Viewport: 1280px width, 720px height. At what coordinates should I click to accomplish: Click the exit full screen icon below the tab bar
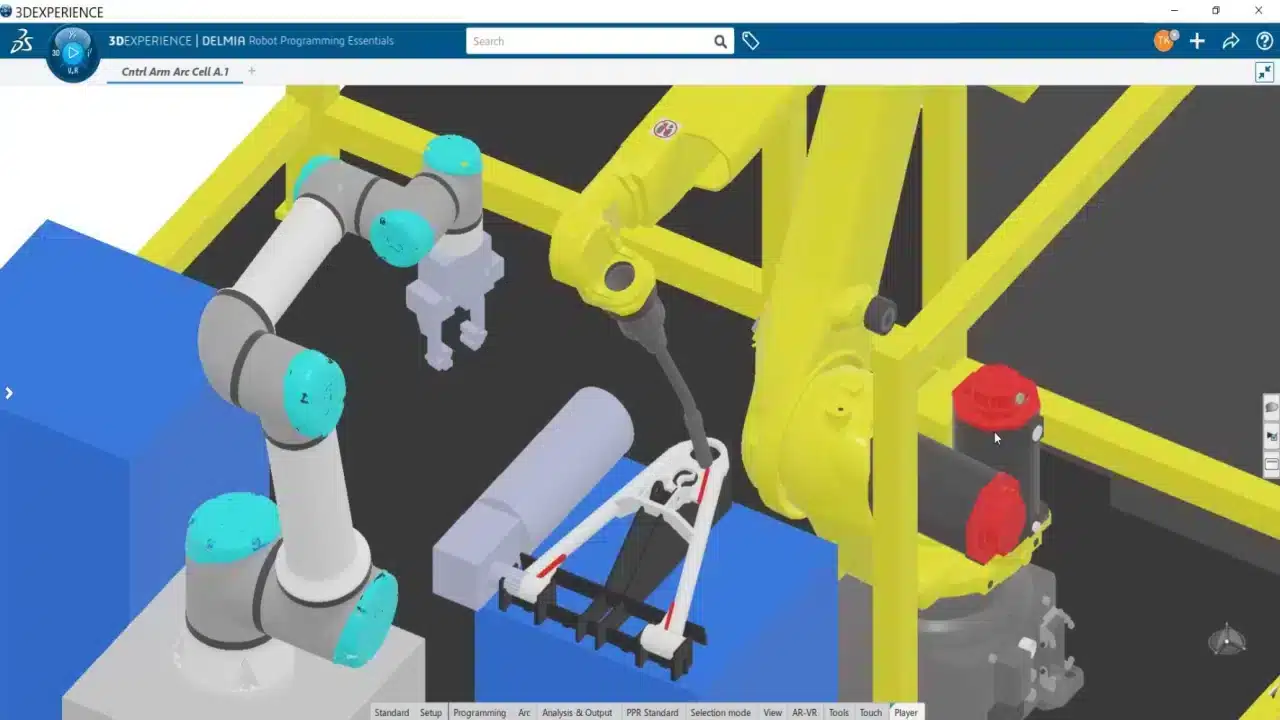pyautogui.click(x=1264, y=72)
